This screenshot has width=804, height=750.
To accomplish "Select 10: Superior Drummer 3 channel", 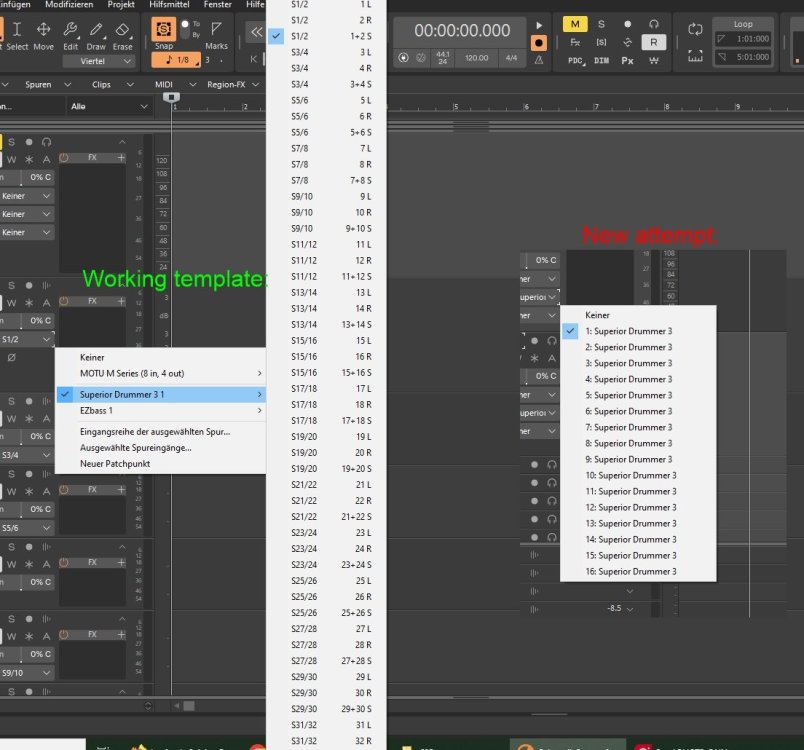I will pyautogui.click(x=630, y=475).
